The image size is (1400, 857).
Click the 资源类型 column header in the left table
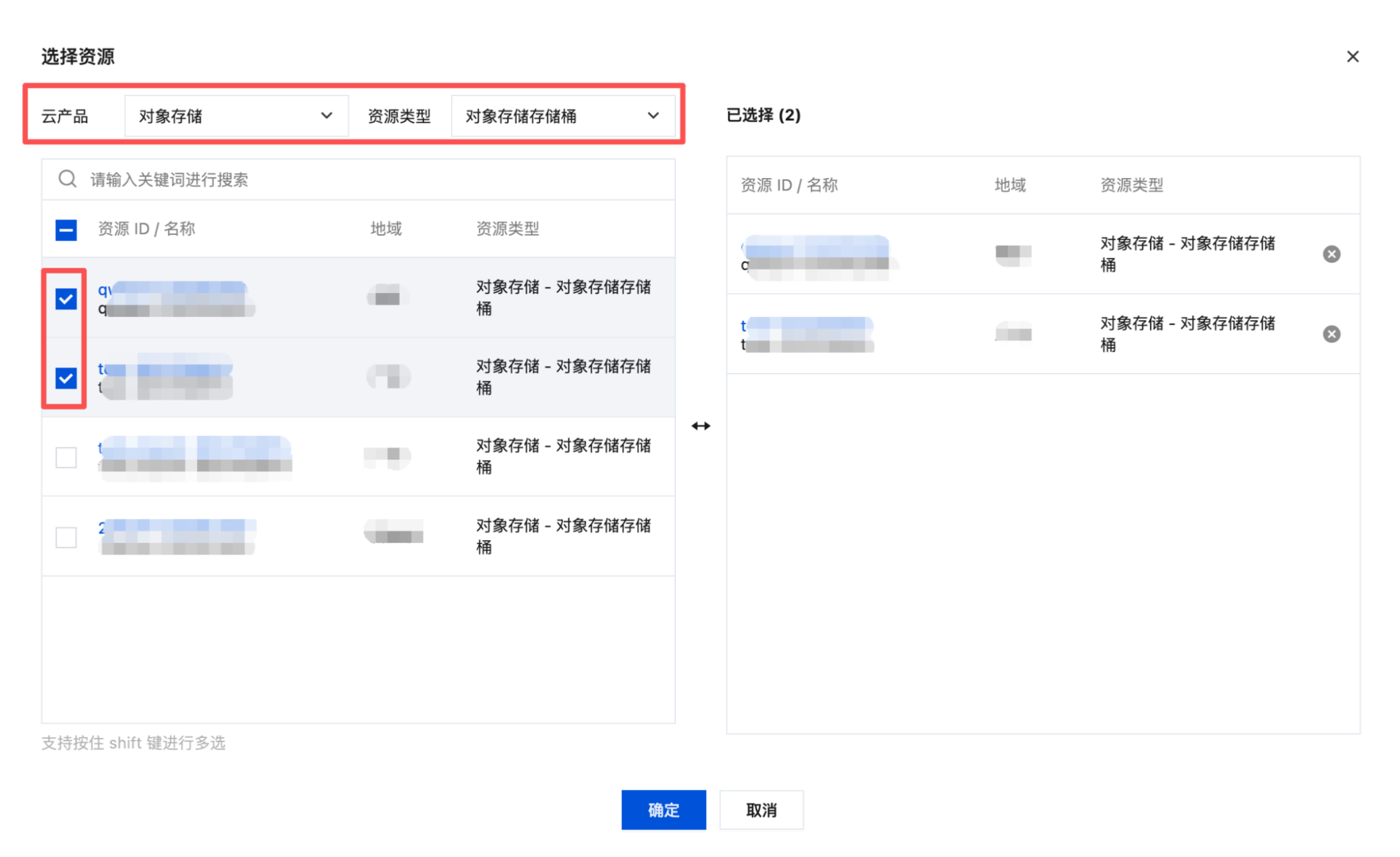(x=508, y=229)
